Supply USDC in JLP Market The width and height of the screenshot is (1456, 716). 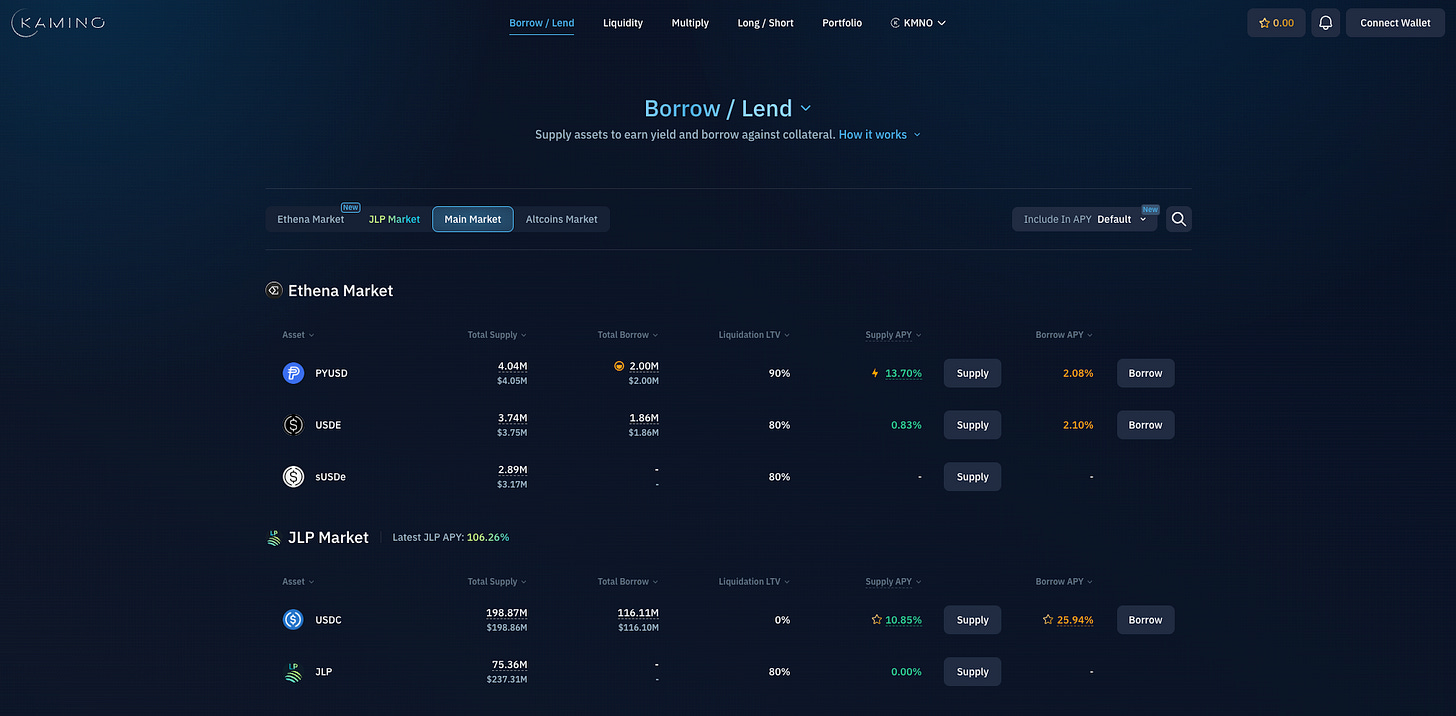(x=972, y=620)
